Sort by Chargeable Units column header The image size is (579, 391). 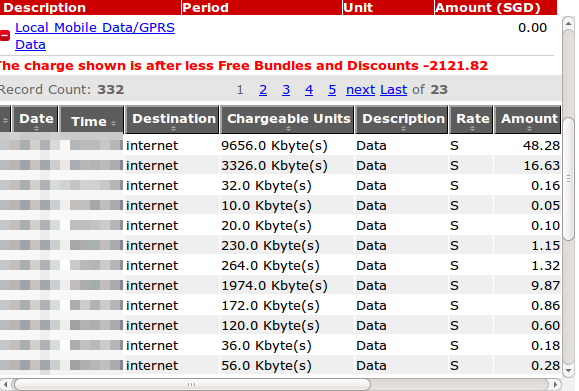click(x=287, y=119)
